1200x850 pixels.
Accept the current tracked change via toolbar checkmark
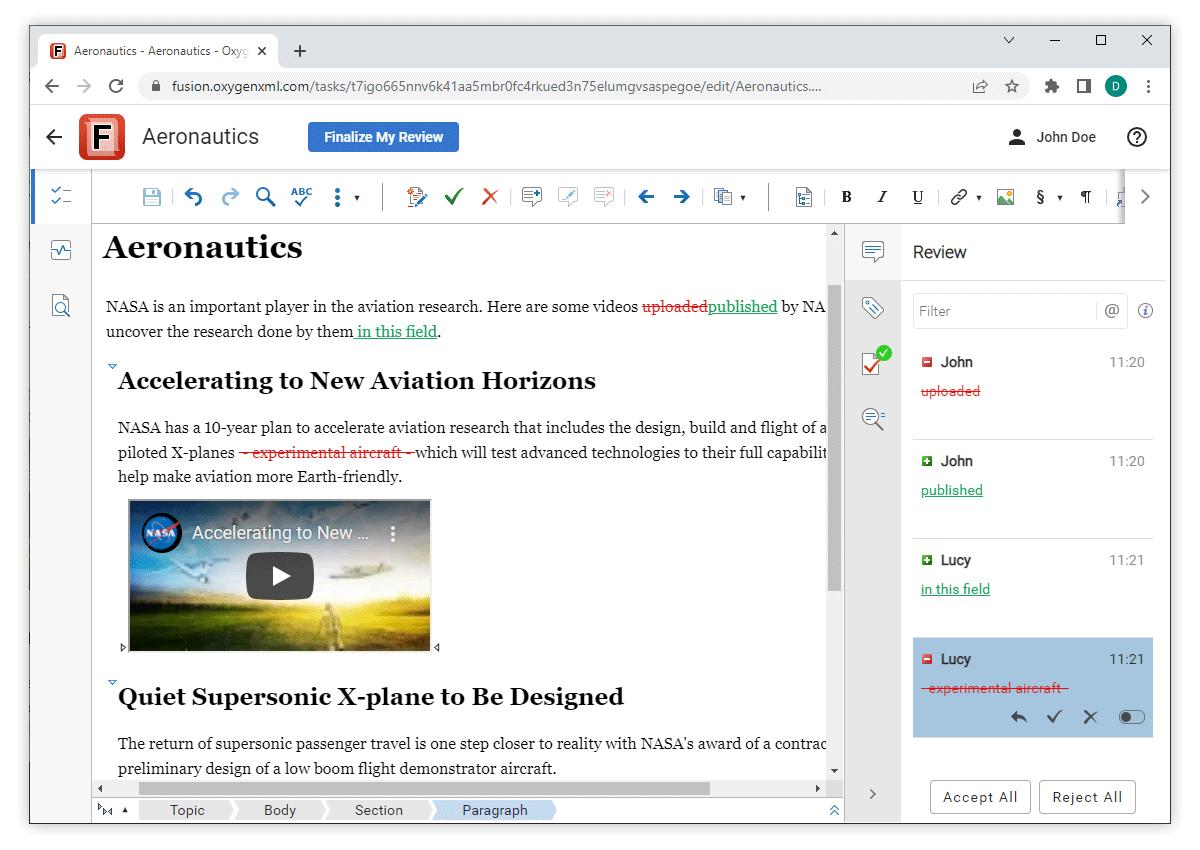point(453,197)
